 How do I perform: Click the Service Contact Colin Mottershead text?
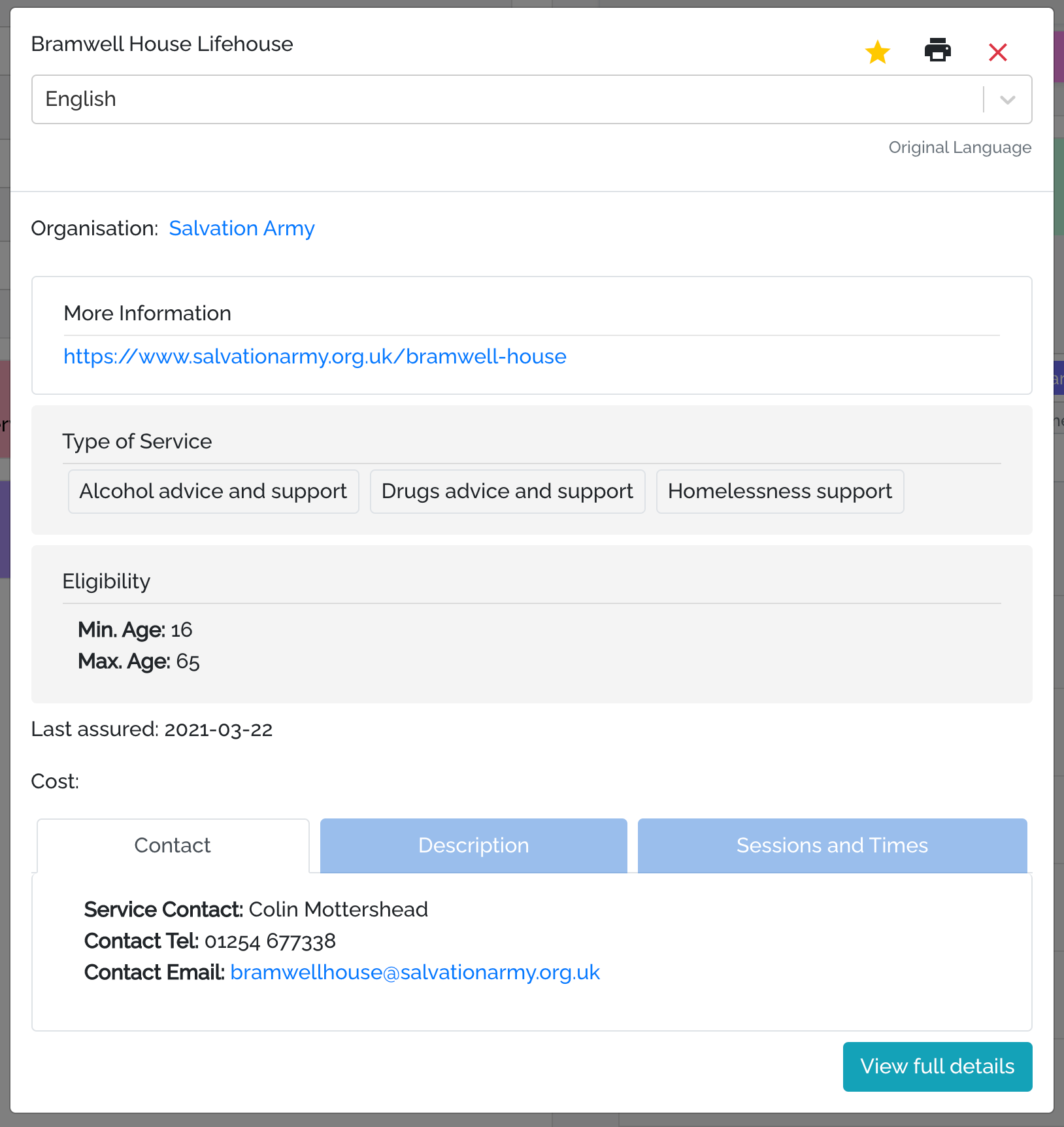256,909
